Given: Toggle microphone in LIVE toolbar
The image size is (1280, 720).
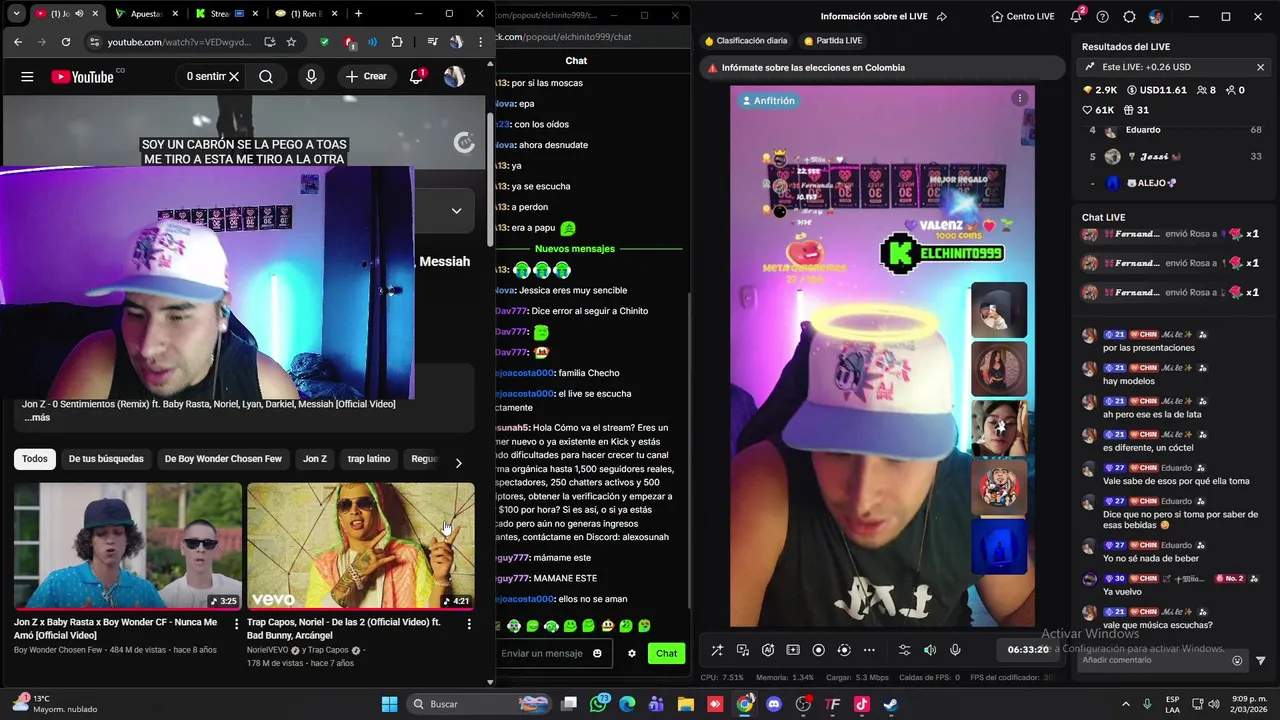Looking at the screenshot, I should pos(955,650).
